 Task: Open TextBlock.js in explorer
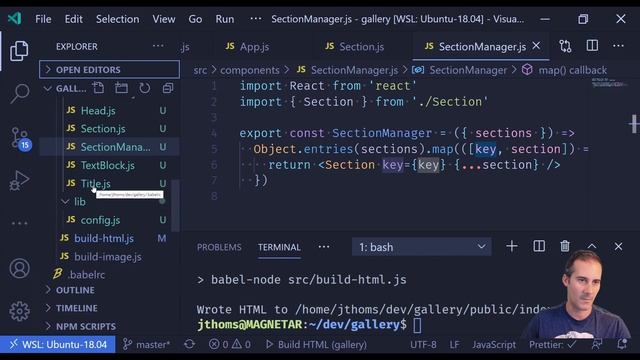pos(108,165)
